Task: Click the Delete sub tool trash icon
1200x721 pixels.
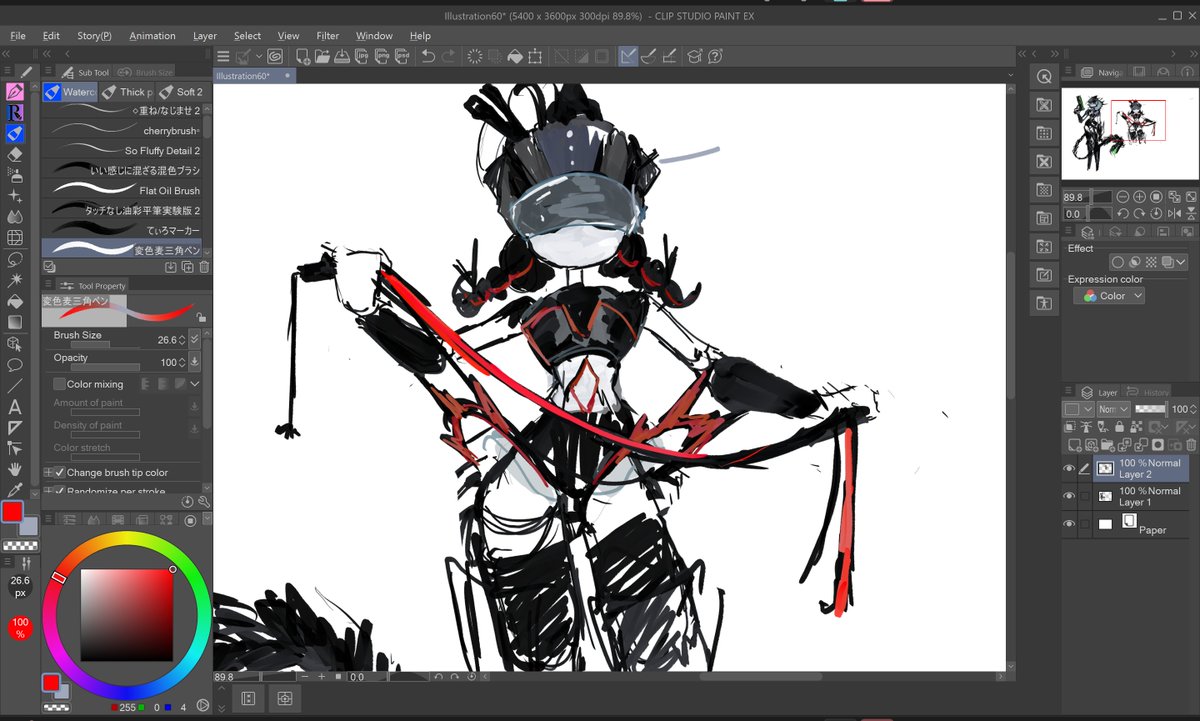Action: pyautogui.click(x=204, y=266)
